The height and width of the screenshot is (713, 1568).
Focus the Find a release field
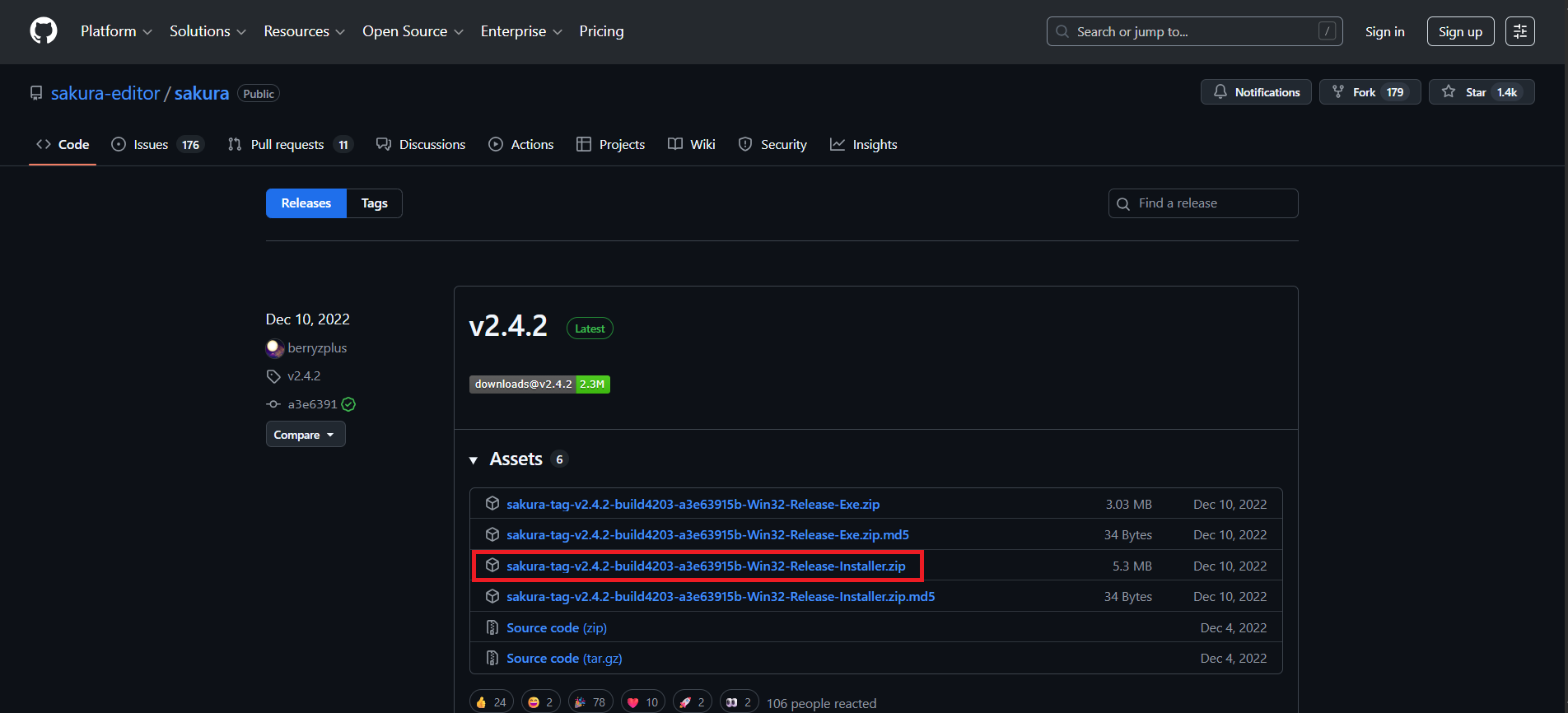coord(1211,203)
